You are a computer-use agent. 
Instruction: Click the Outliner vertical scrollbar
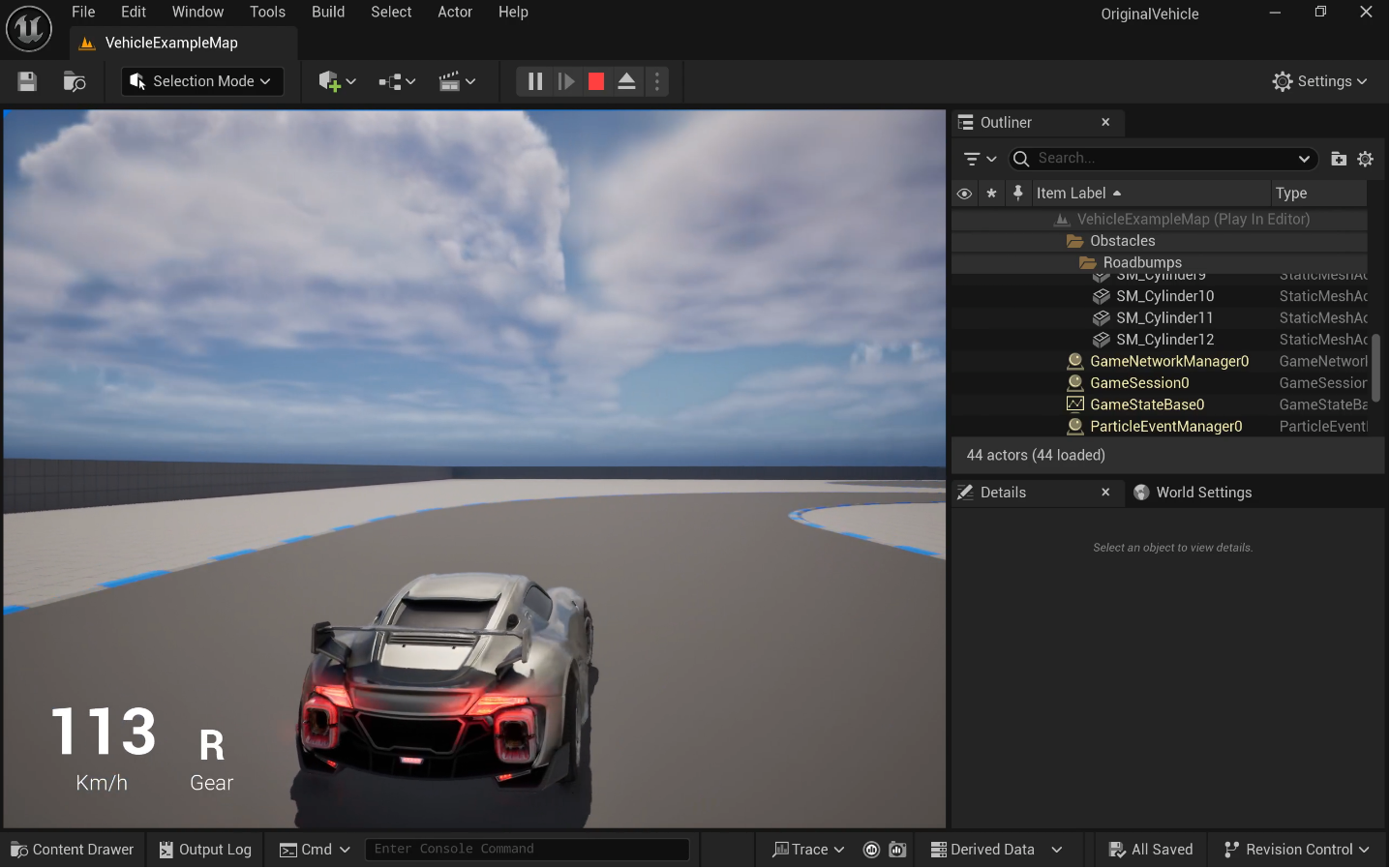tap(1375, 368)
